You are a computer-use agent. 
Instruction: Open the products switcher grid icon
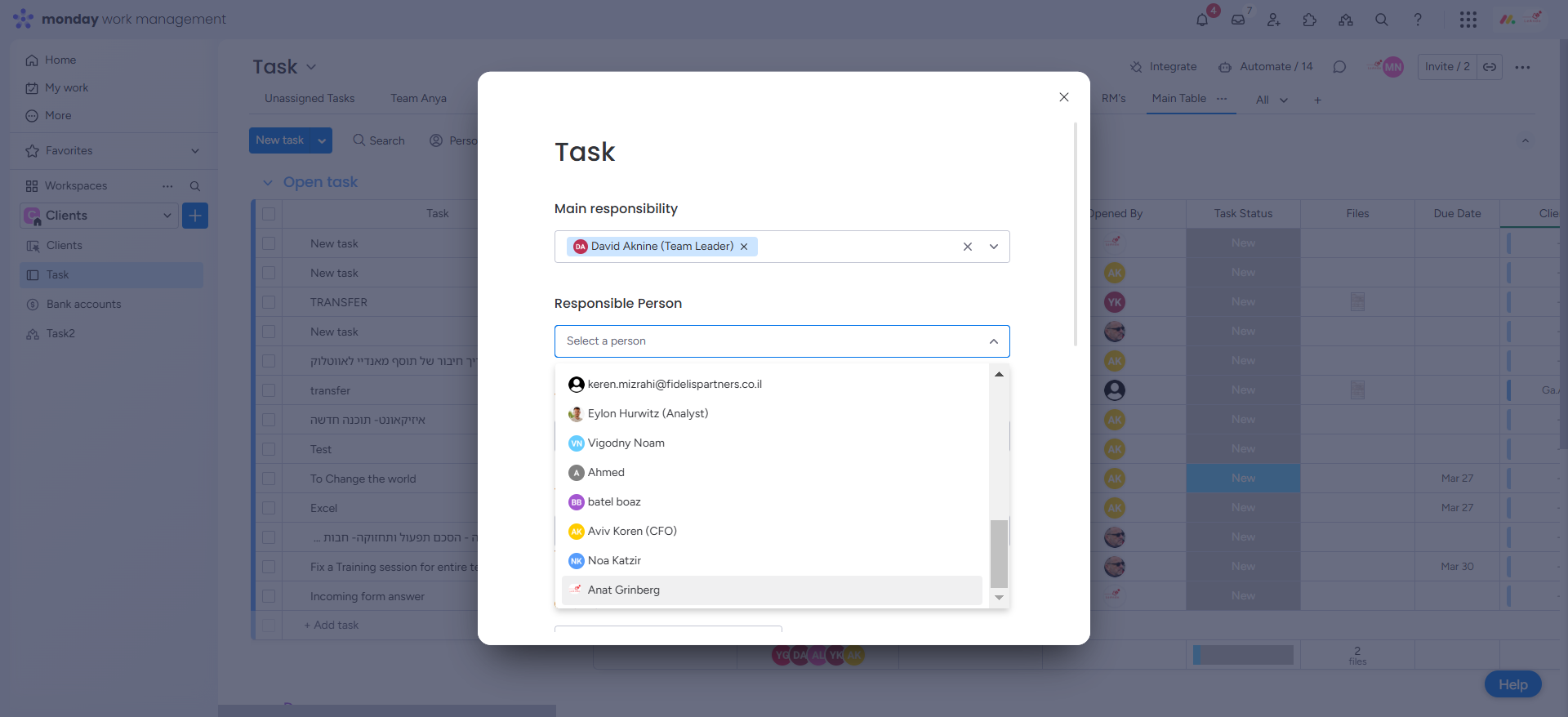tap(1468, 20)
